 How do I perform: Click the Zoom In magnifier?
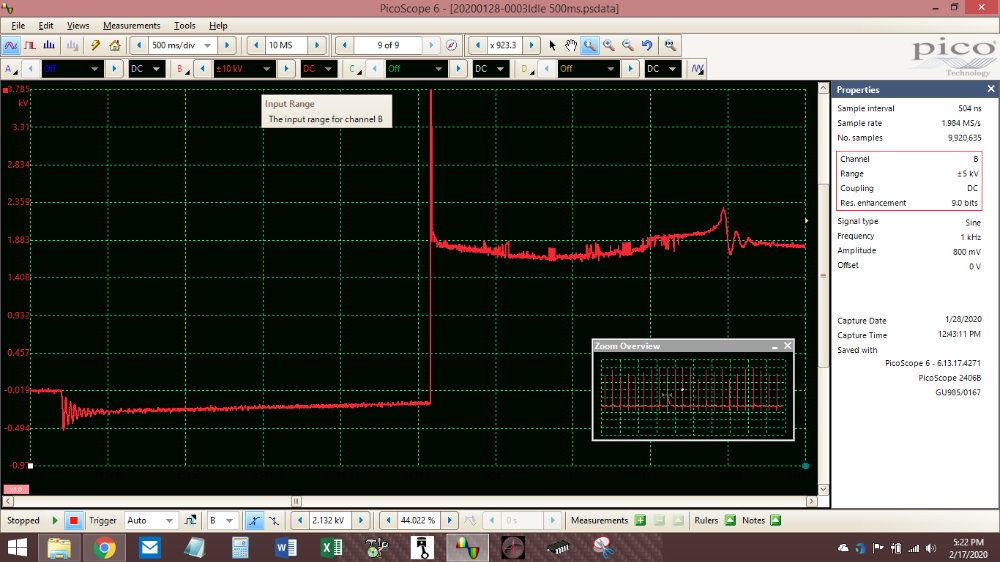[609, 45]
